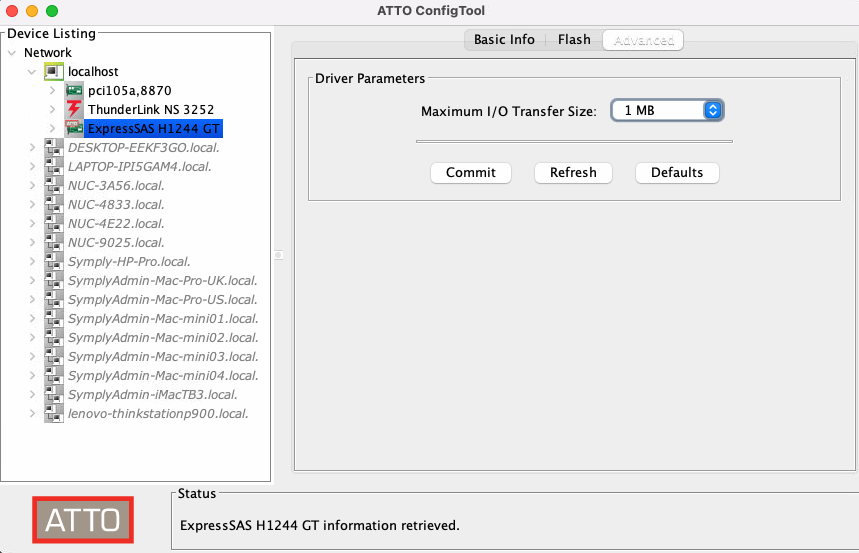Select the Advanced tab
This screenshot has height=553, width=859.
643,40
